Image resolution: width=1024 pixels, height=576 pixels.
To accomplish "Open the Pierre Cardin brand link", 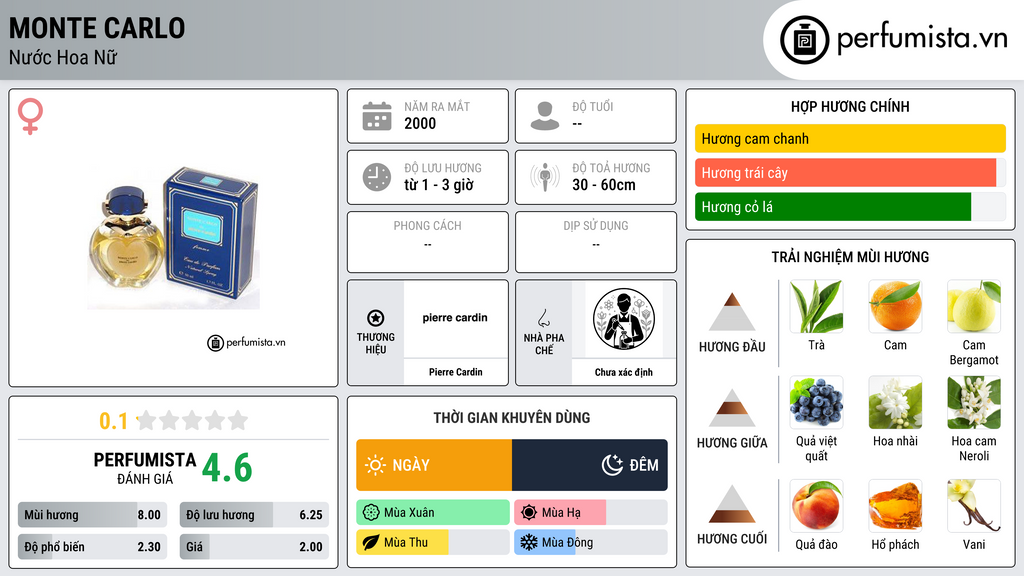I will coord(455,372).
